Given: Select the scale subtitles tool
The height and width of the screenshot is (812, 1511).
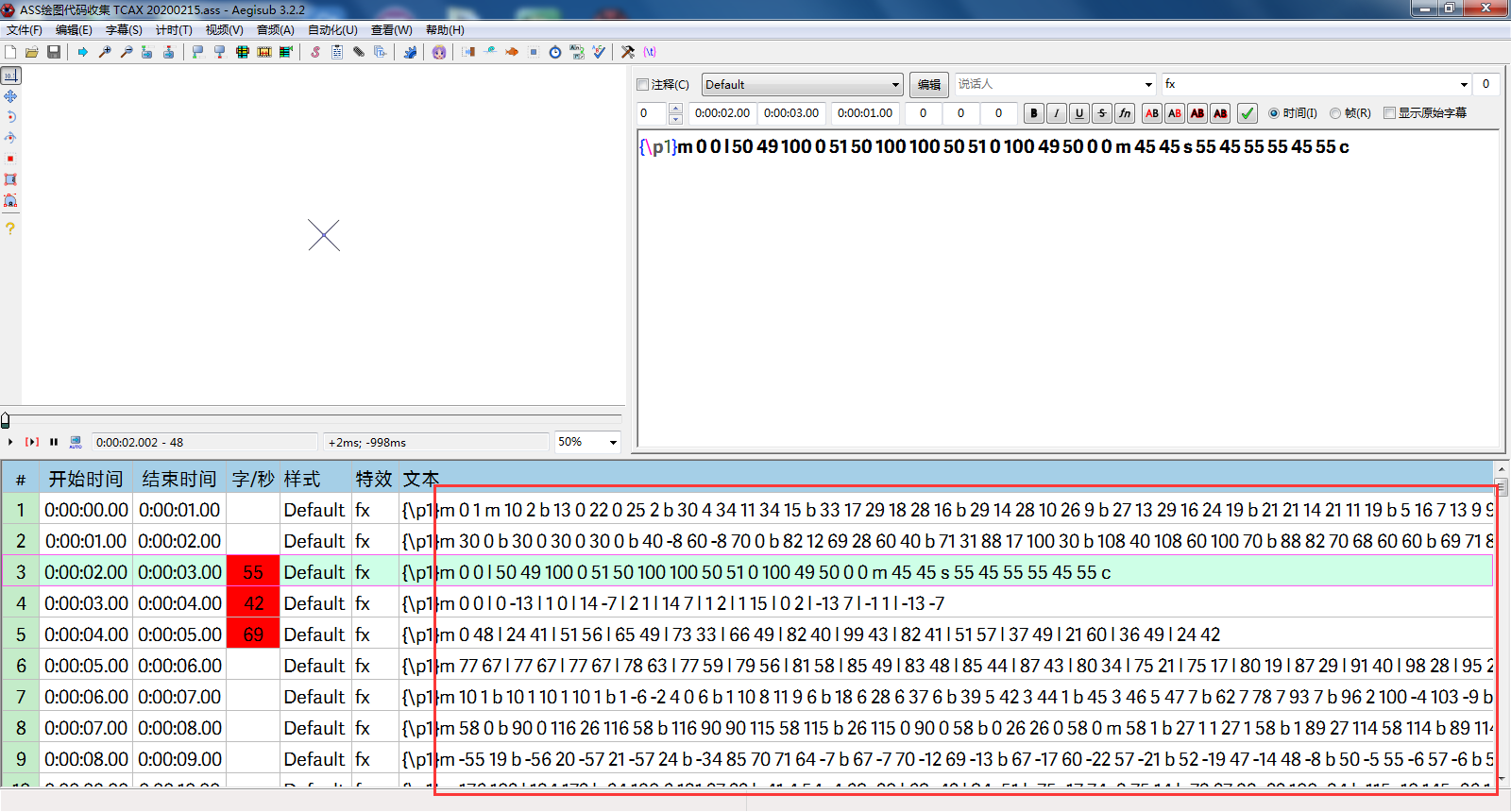Looking at the screenshot, I should (x=10, y=159).
